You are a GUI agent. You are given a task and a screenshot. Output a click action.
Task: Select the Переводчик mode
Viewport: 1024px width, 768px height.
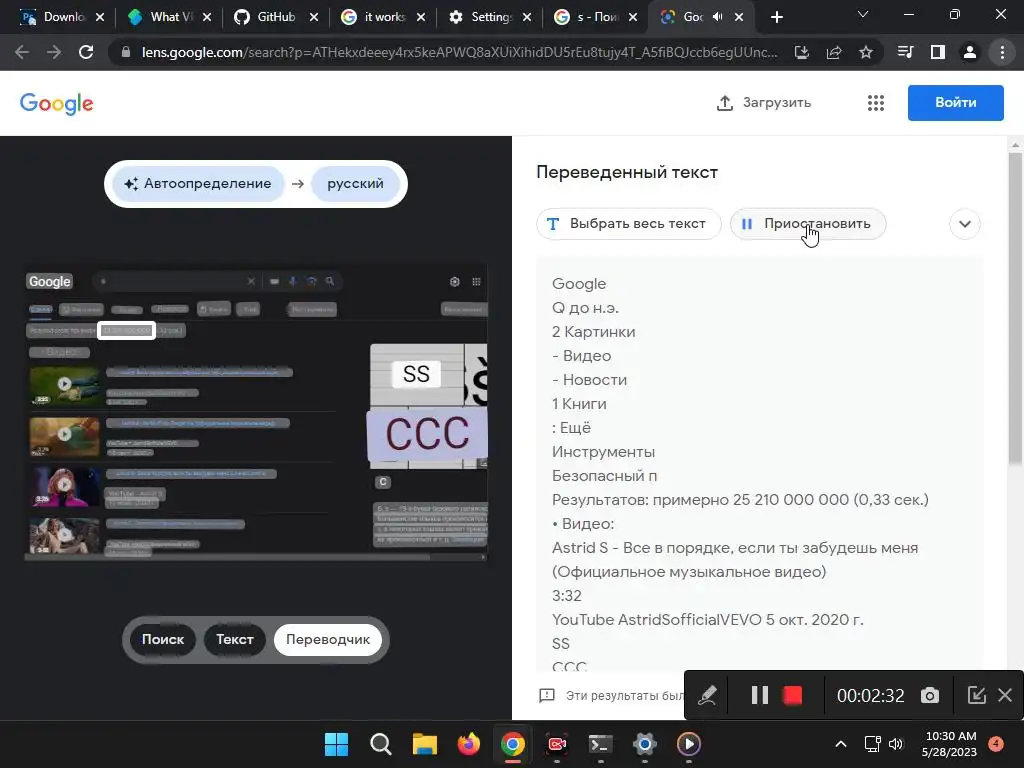(x=328, y=639)
